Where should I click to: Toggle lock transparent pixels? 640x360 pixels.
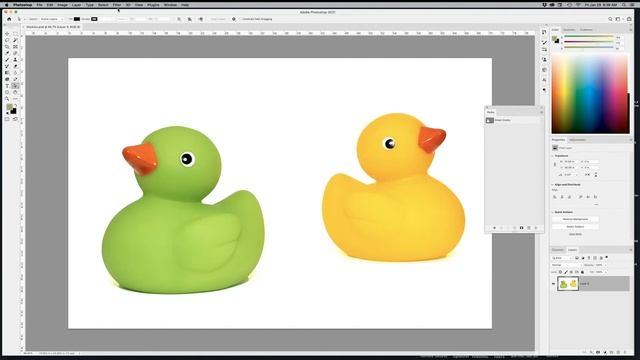click(x=560, y=272)
